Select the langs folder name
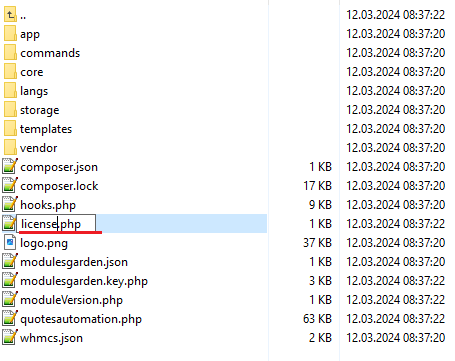The width and height of the screenshot is (455, 361). click(34, 91)
